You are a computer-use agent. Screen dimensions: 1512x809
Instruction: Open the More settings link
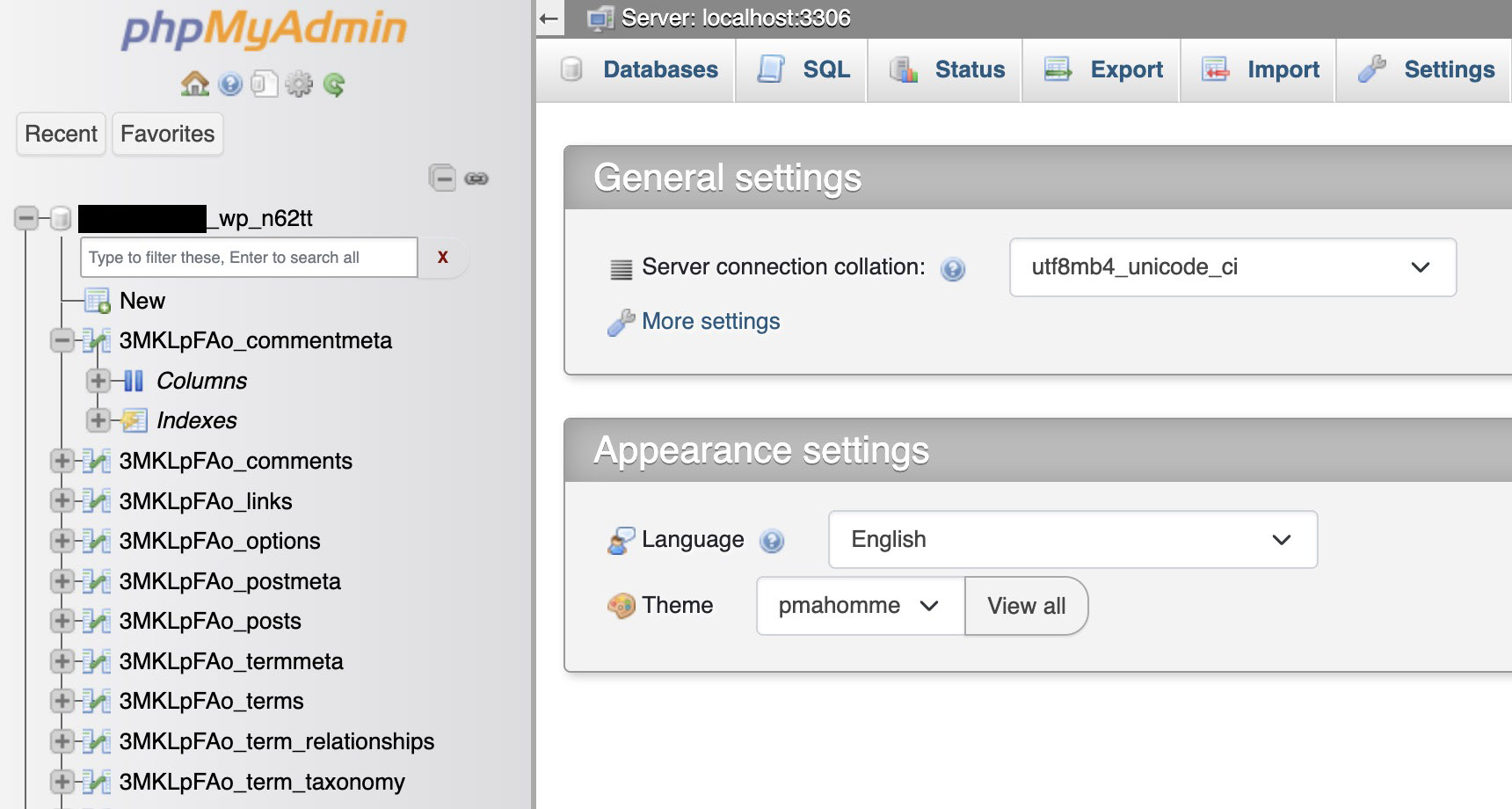[710, 322]
